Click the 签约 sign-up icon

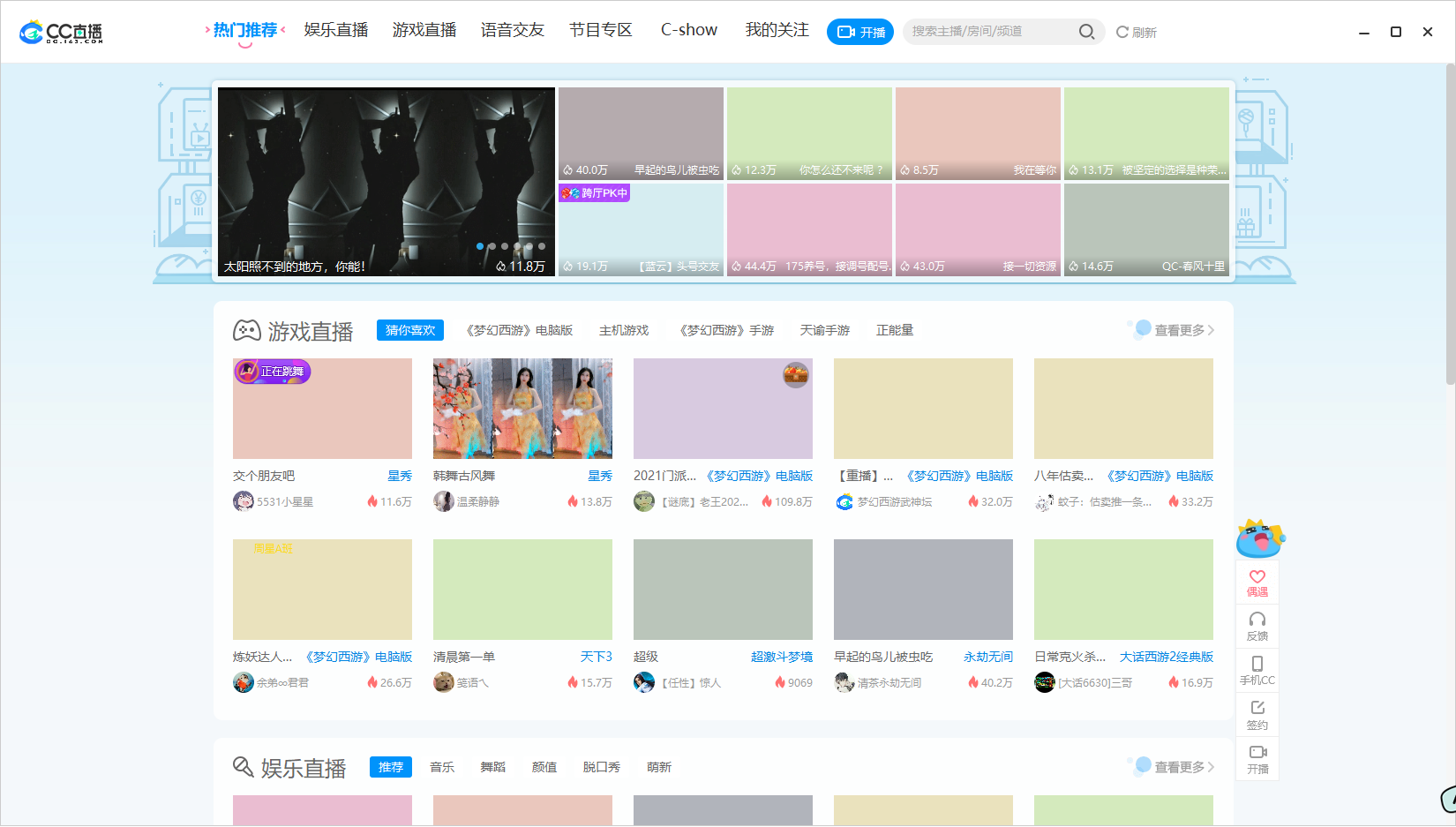pos(1257,714)
